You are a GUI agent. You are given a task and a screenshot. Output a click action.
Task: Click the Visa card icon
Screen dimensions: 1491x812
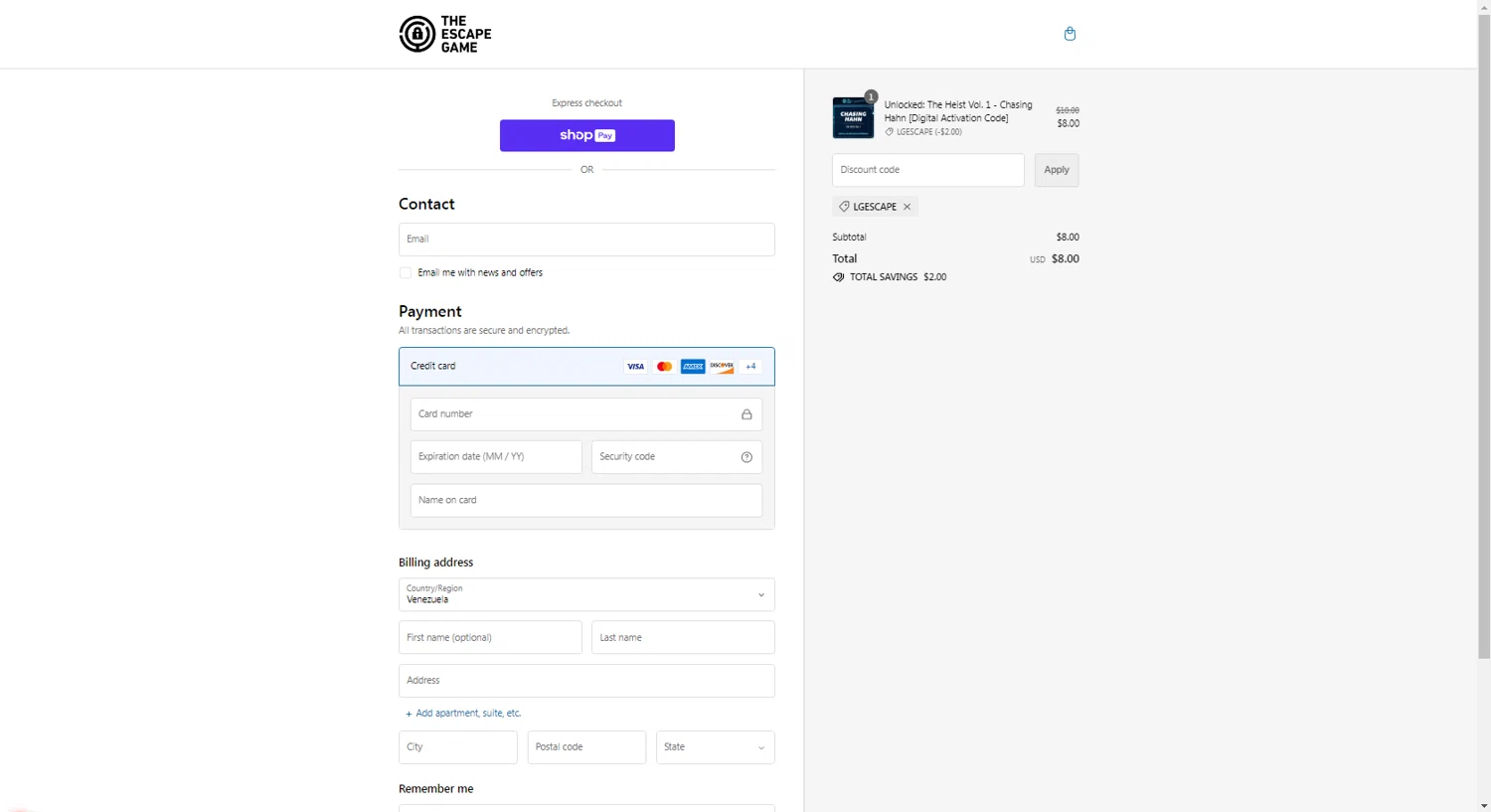[635, 367]
